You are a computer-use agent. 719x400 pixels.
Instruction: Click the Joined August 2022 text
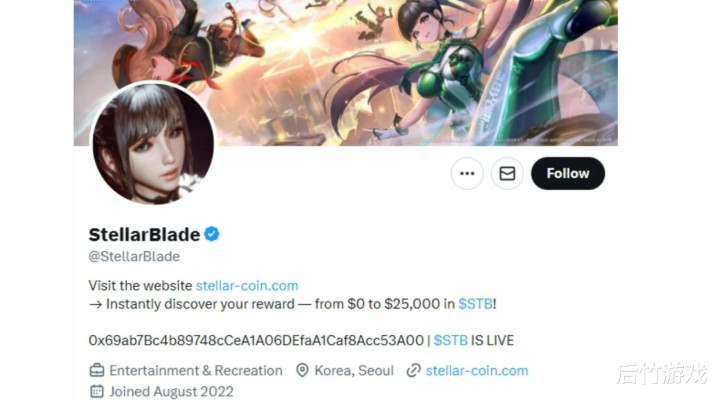pyautogui.click(x=171, y=392)
